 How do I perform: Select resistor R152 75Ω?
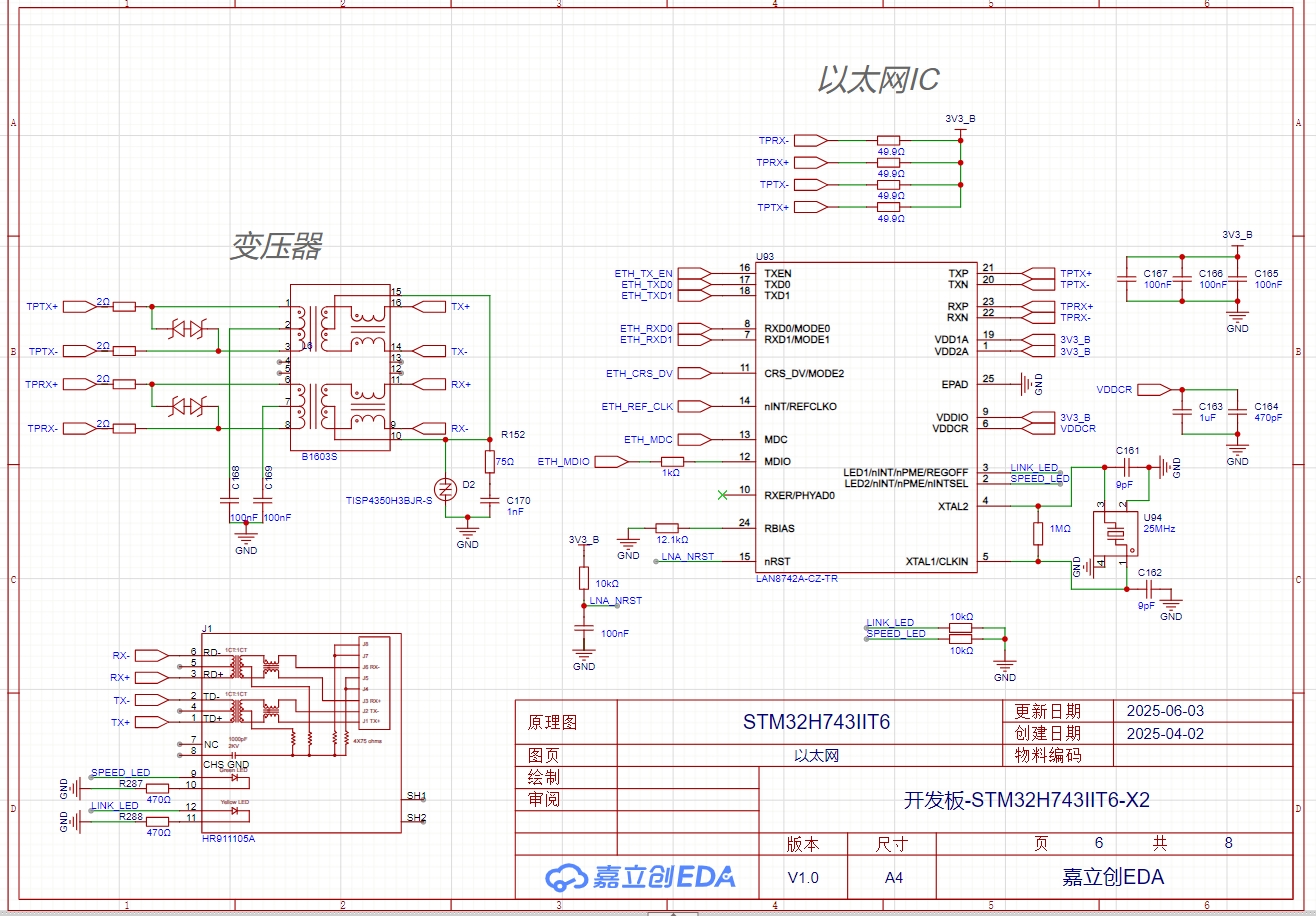pos(489,461)
